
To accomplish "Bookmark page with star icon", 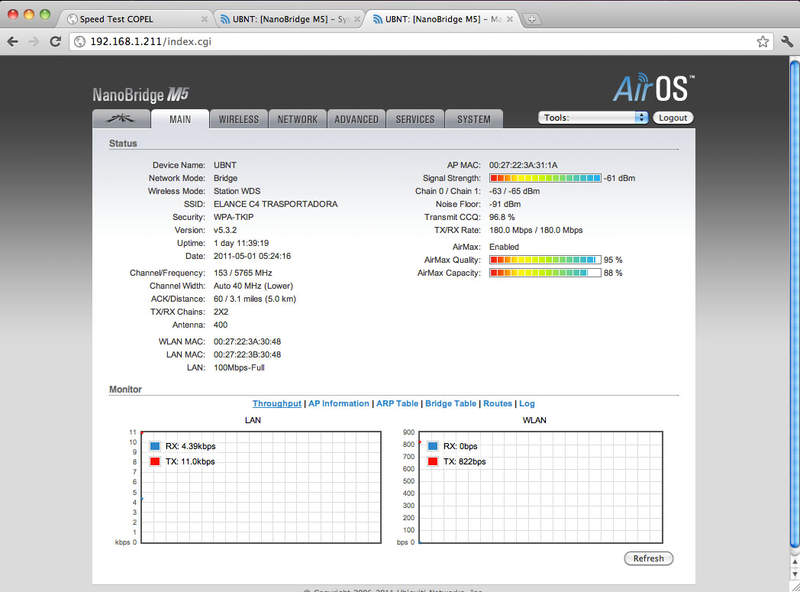I will coord(763,42).
